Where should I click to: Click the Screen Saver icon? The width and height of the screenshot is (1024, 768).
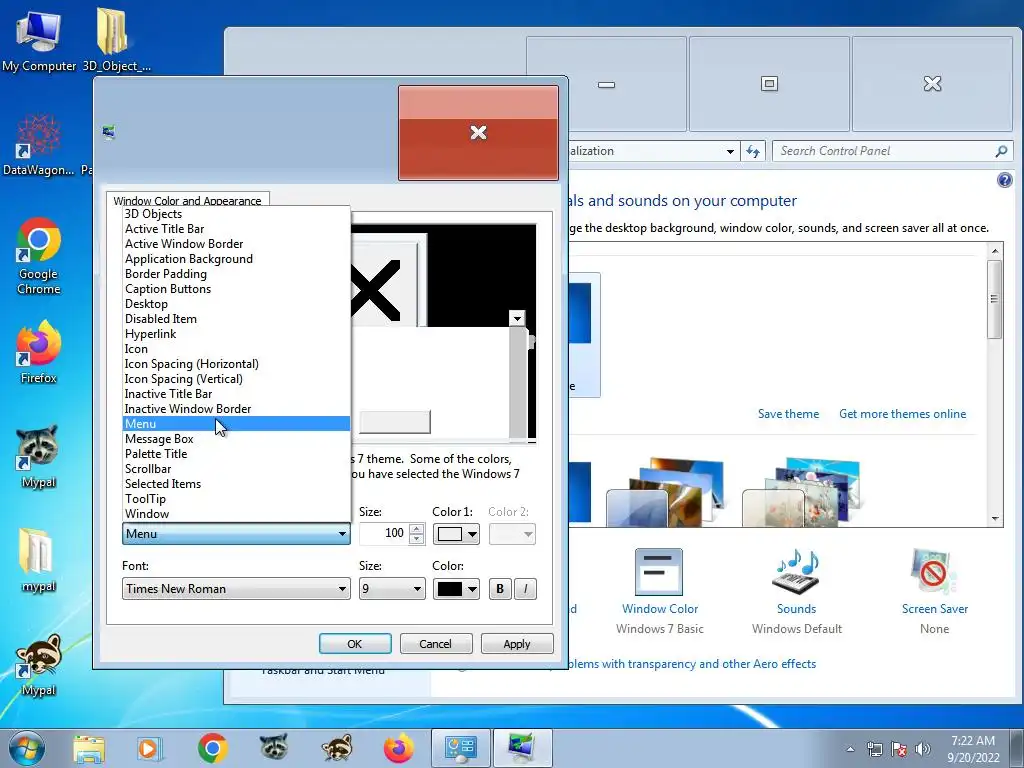pos(934,572)
